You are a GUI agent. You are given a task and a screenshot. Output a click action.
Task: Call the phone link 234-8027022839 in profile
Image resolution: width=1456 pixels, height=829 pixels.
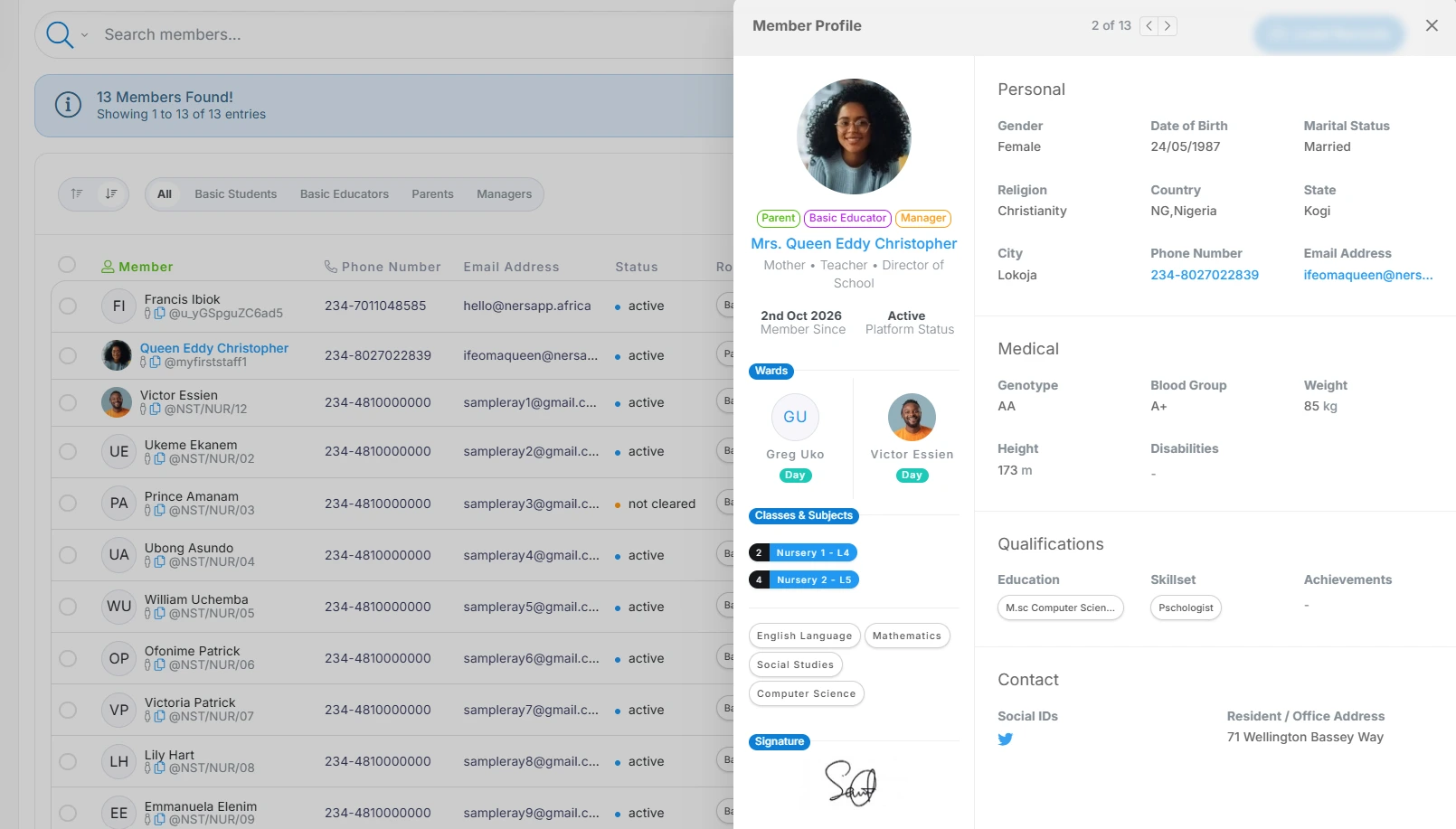(x=1205, y=275)
